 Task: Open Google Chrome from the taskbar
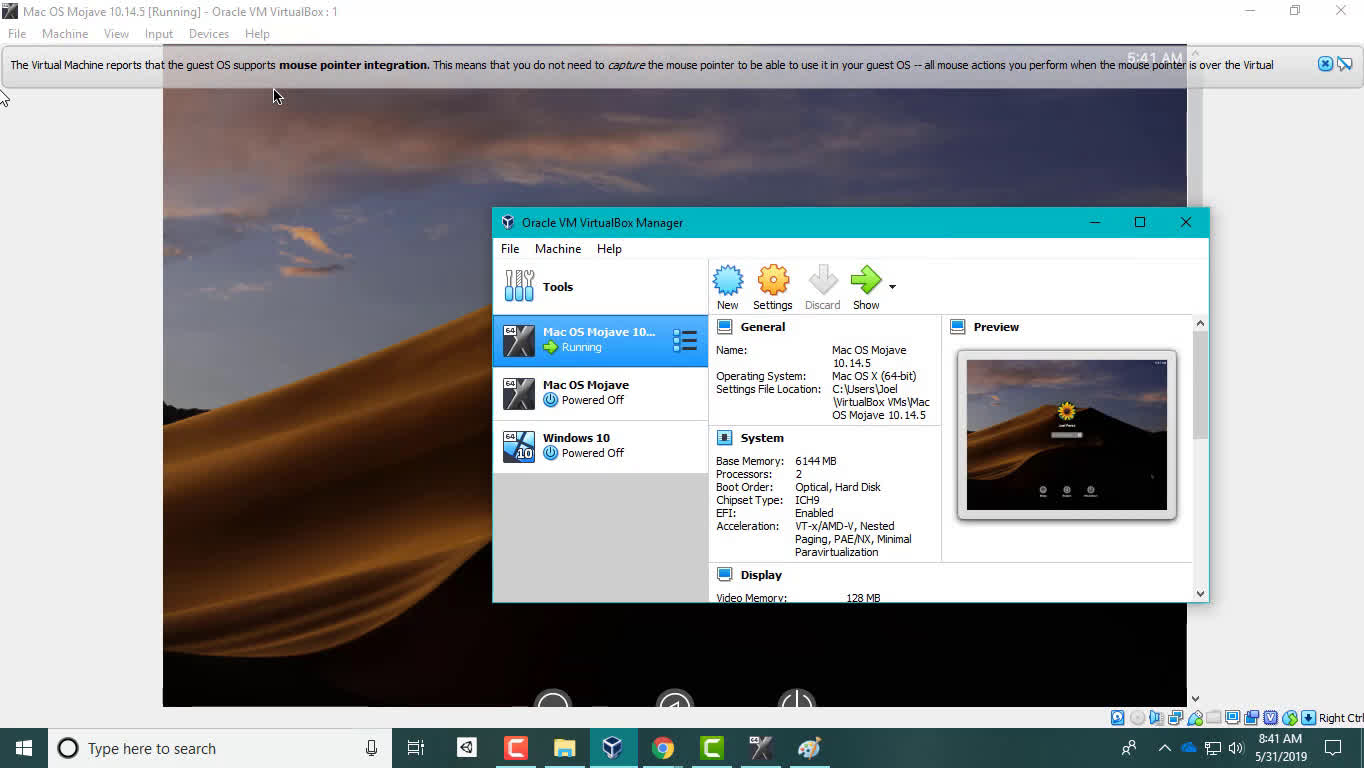coord(662,748)
